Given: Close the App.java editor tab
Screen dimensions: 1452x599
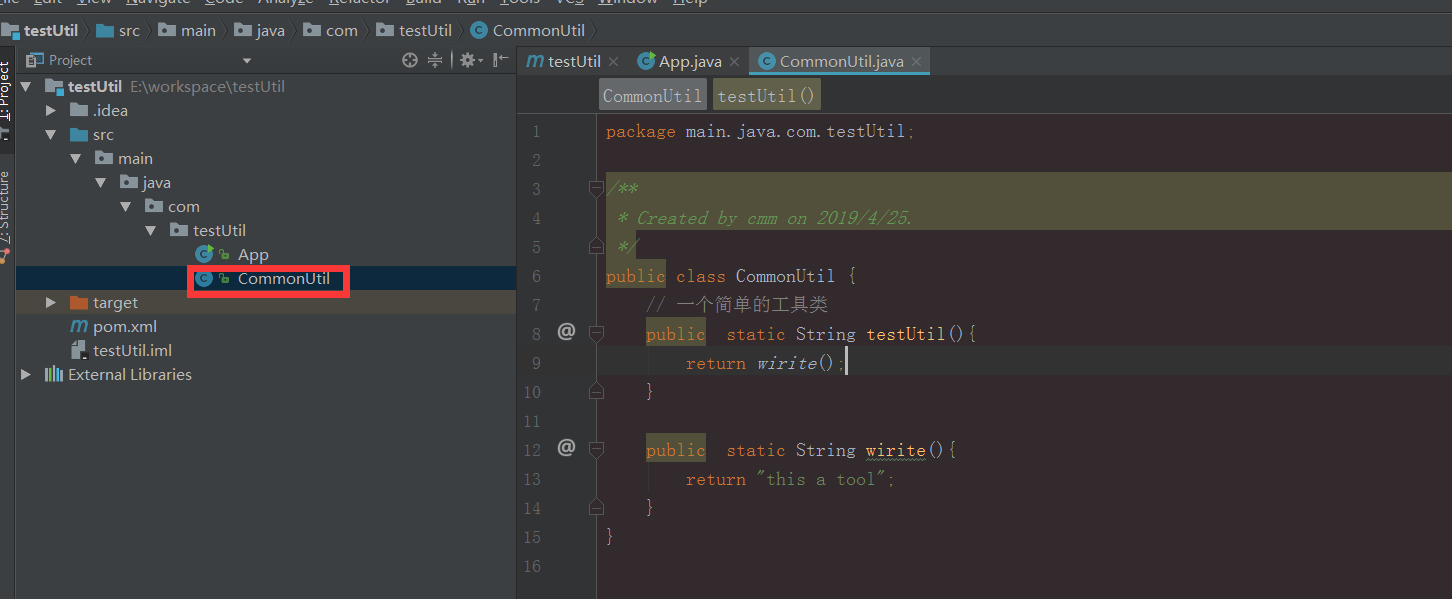Looking at the screenshot, I should [734, 62].
